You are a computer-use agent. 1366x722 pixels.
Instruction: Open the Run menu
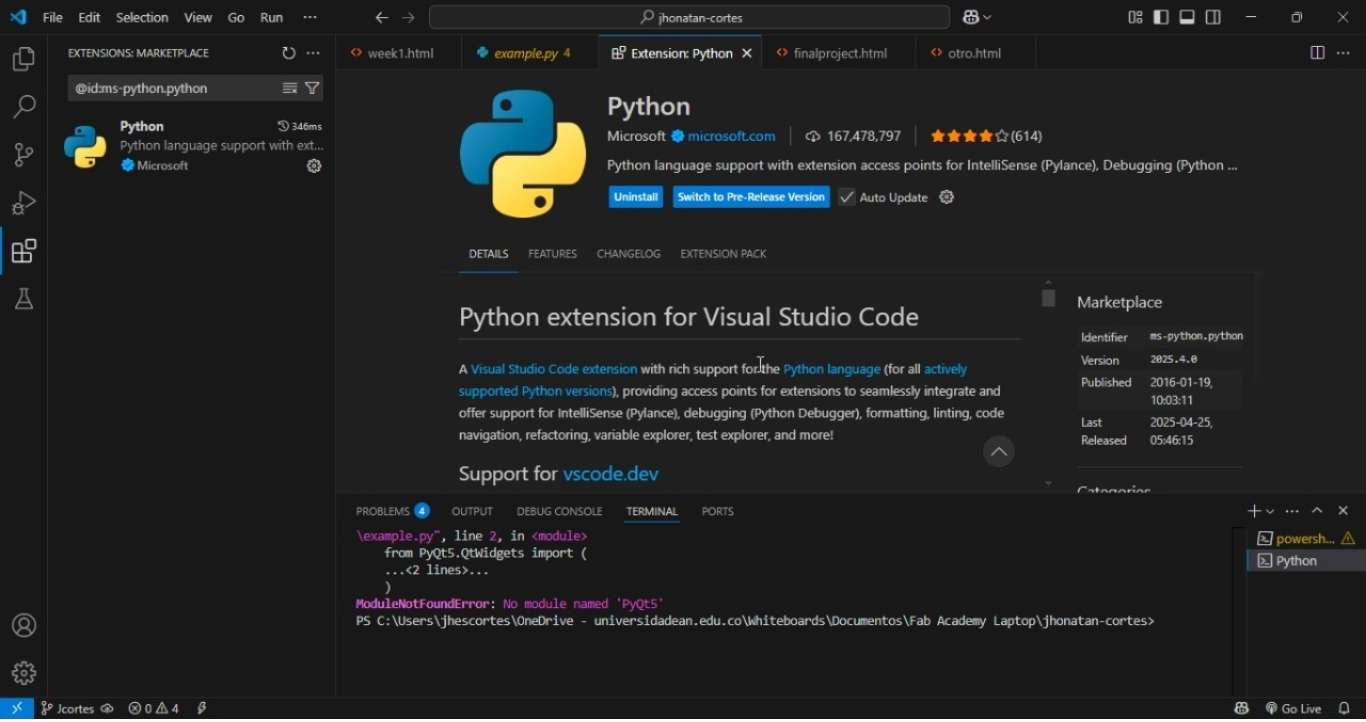click(x=271, y=17)
